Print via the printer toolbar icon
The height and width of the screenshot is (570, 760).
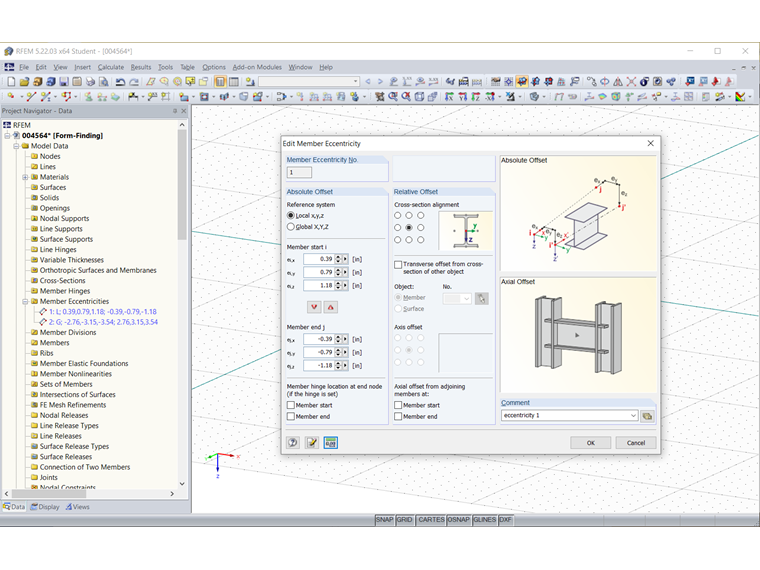point(90,81)
